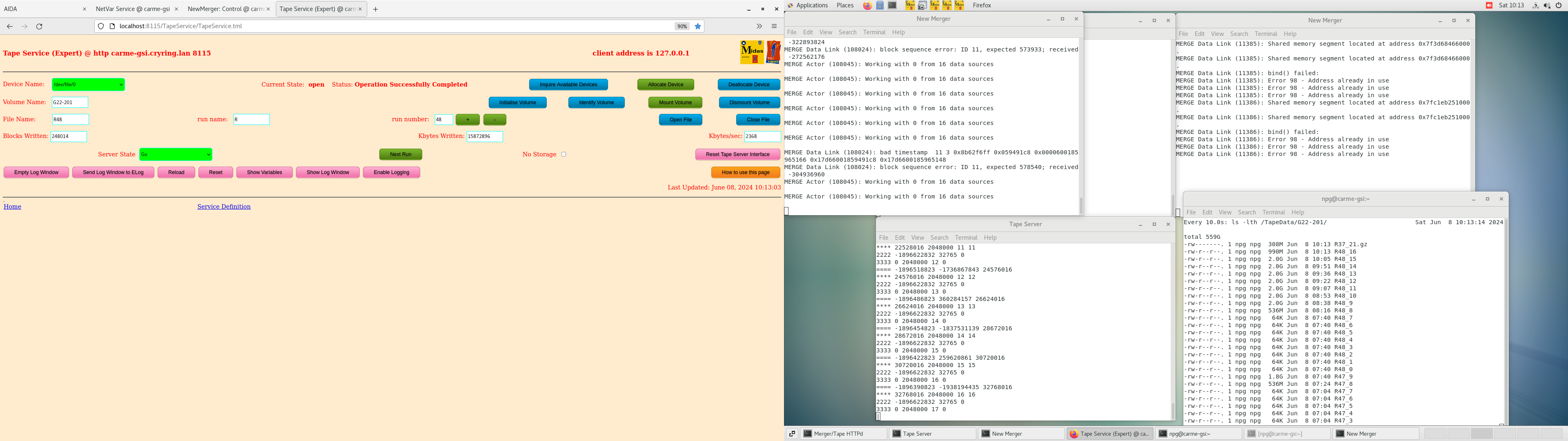The height and width of the screenshot is (441, 1568).
Task: Click the How to use this page button
Action: (x=746, y=172)
